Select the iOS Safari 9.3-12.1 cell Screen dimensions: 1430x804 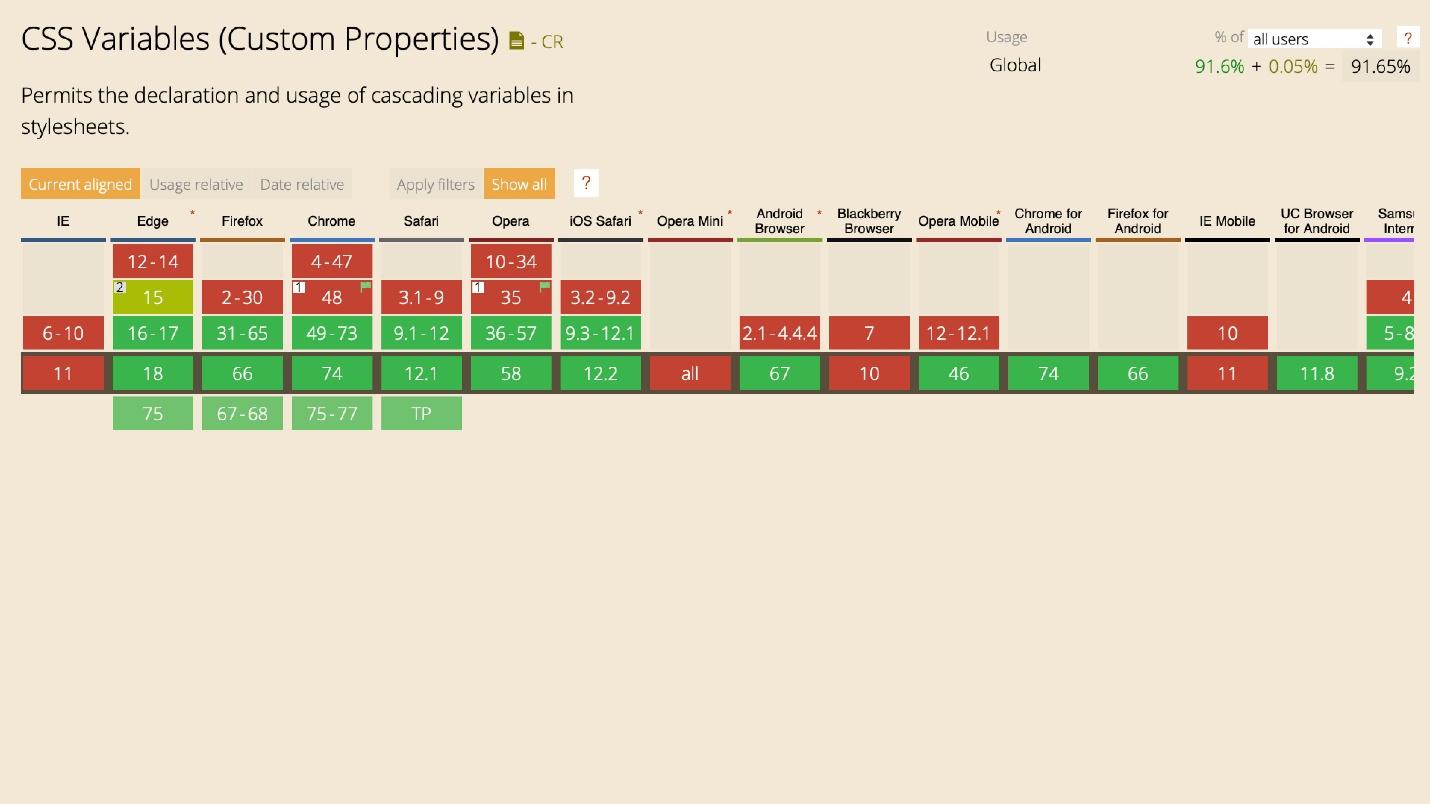[x=600, y=333]
